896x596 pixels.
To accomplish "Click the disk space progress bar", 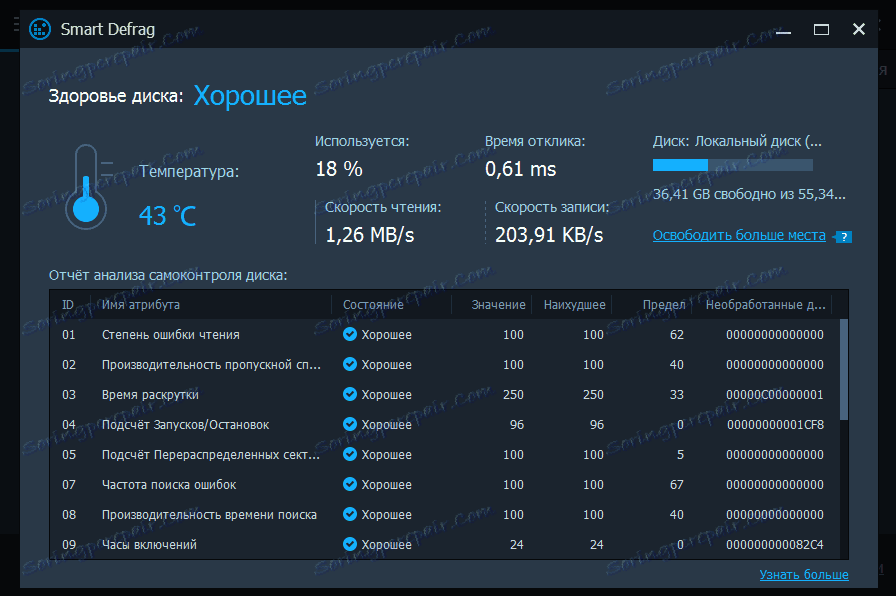I will click(733, 165).
